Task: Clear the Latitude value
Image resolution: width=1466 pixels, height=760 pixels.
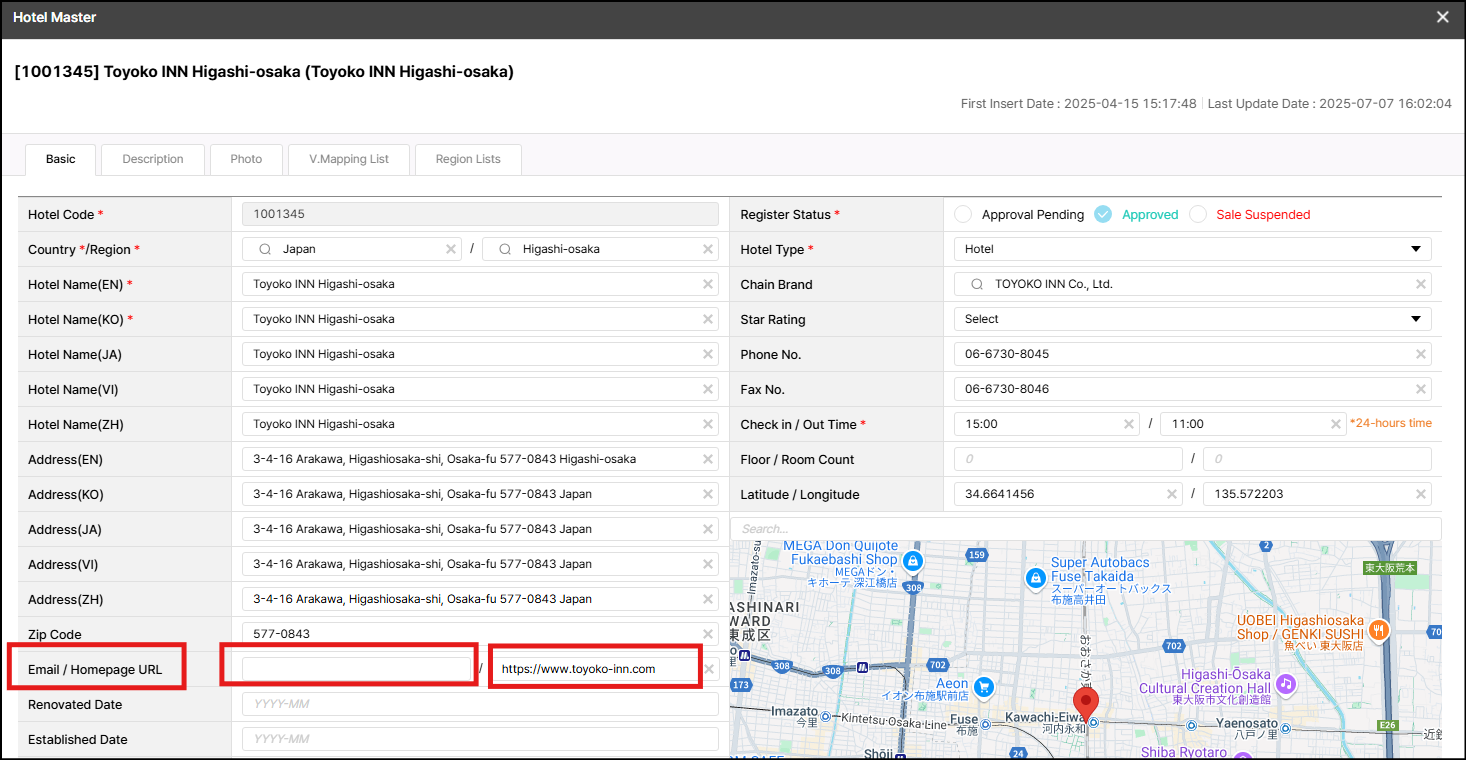Action: pyautogui.click(x=1172, y=494)
